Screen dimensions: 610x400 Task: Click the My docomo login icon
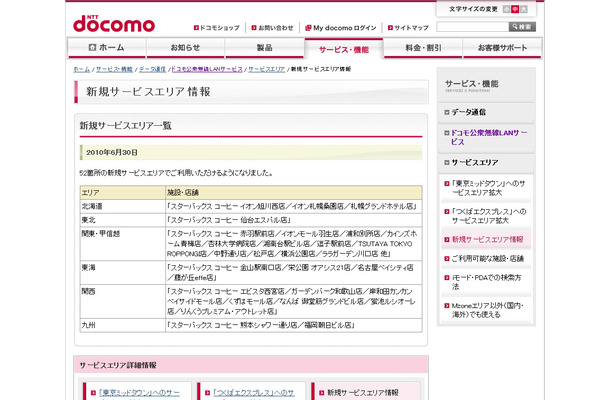click(x=308, y=28)
